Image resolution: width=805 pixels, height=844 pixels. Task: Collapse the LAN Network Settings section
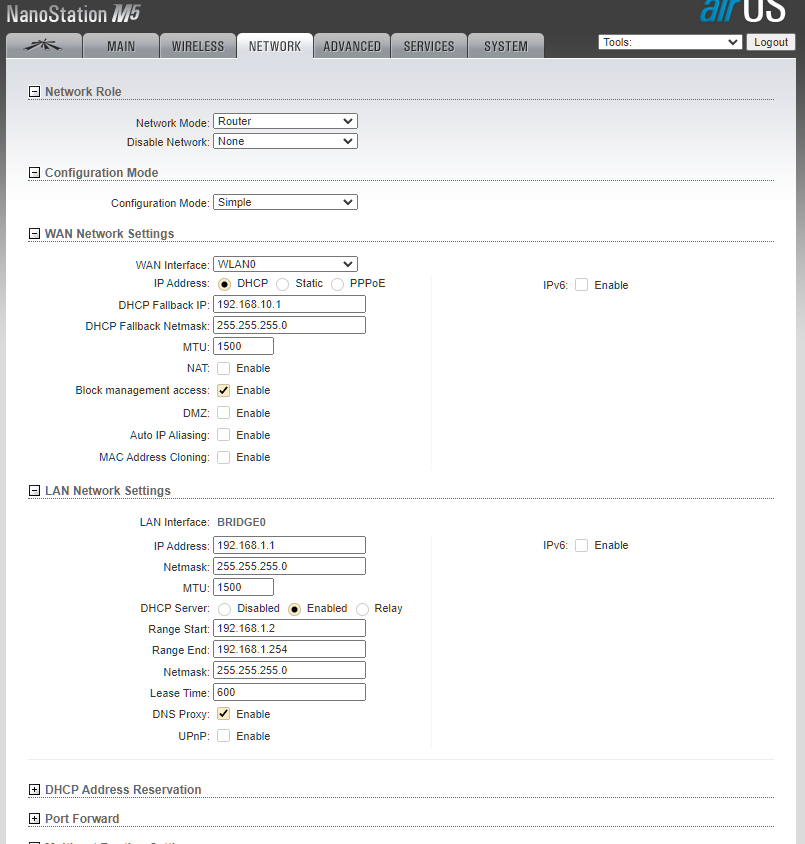(x=34, y=491)
